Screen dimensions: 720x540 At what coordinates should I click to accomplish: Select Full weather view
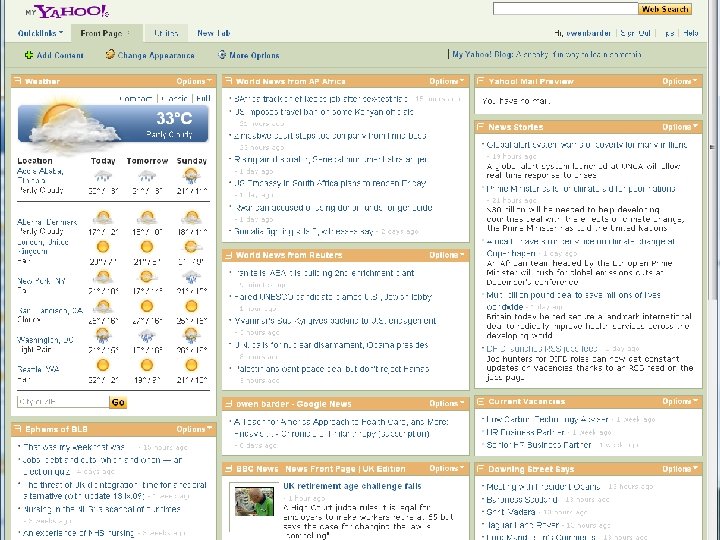coord(203,98)
